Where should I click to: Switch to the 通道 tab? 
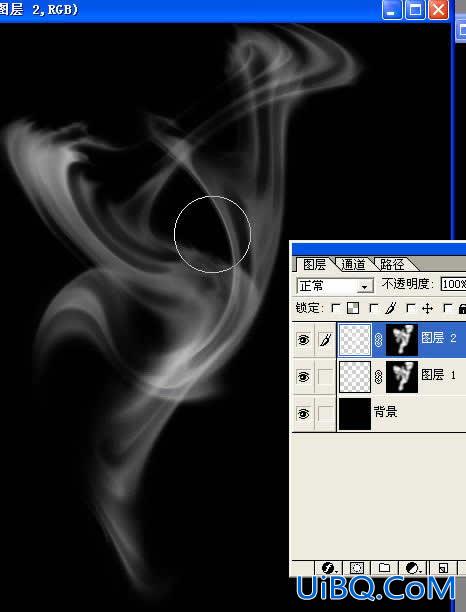tap(354, 264)
